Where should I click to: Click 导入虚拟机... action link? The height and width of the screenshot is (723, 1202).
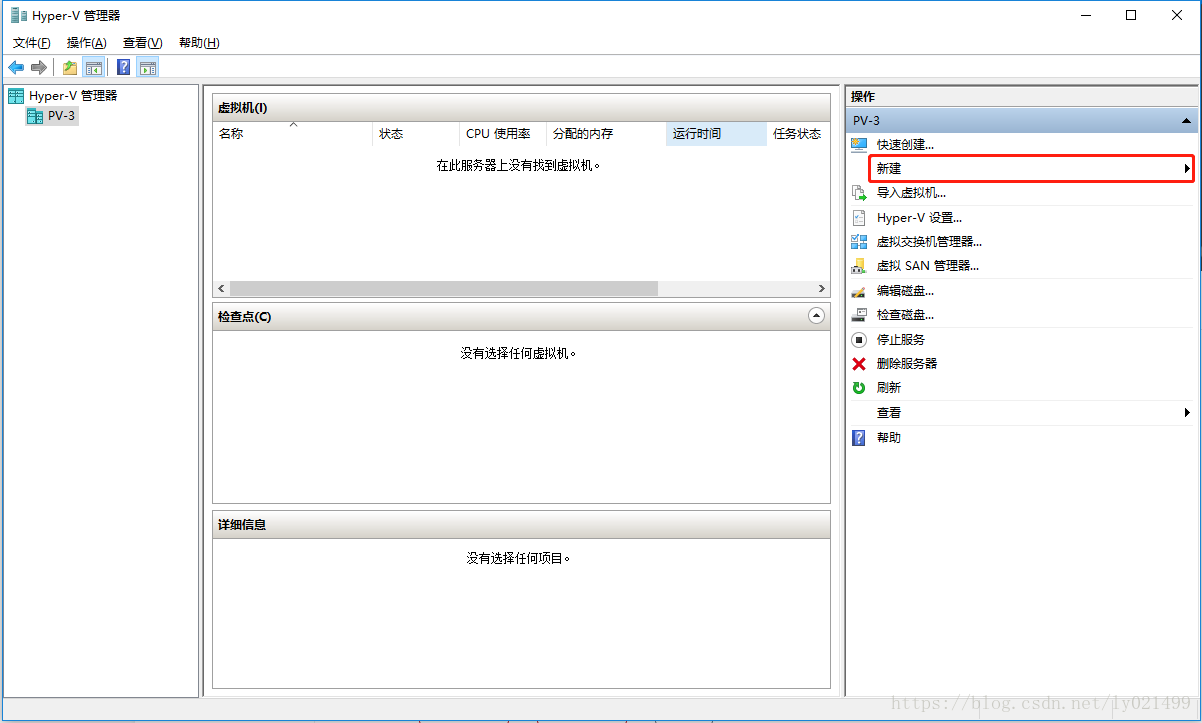pos(911,193)
